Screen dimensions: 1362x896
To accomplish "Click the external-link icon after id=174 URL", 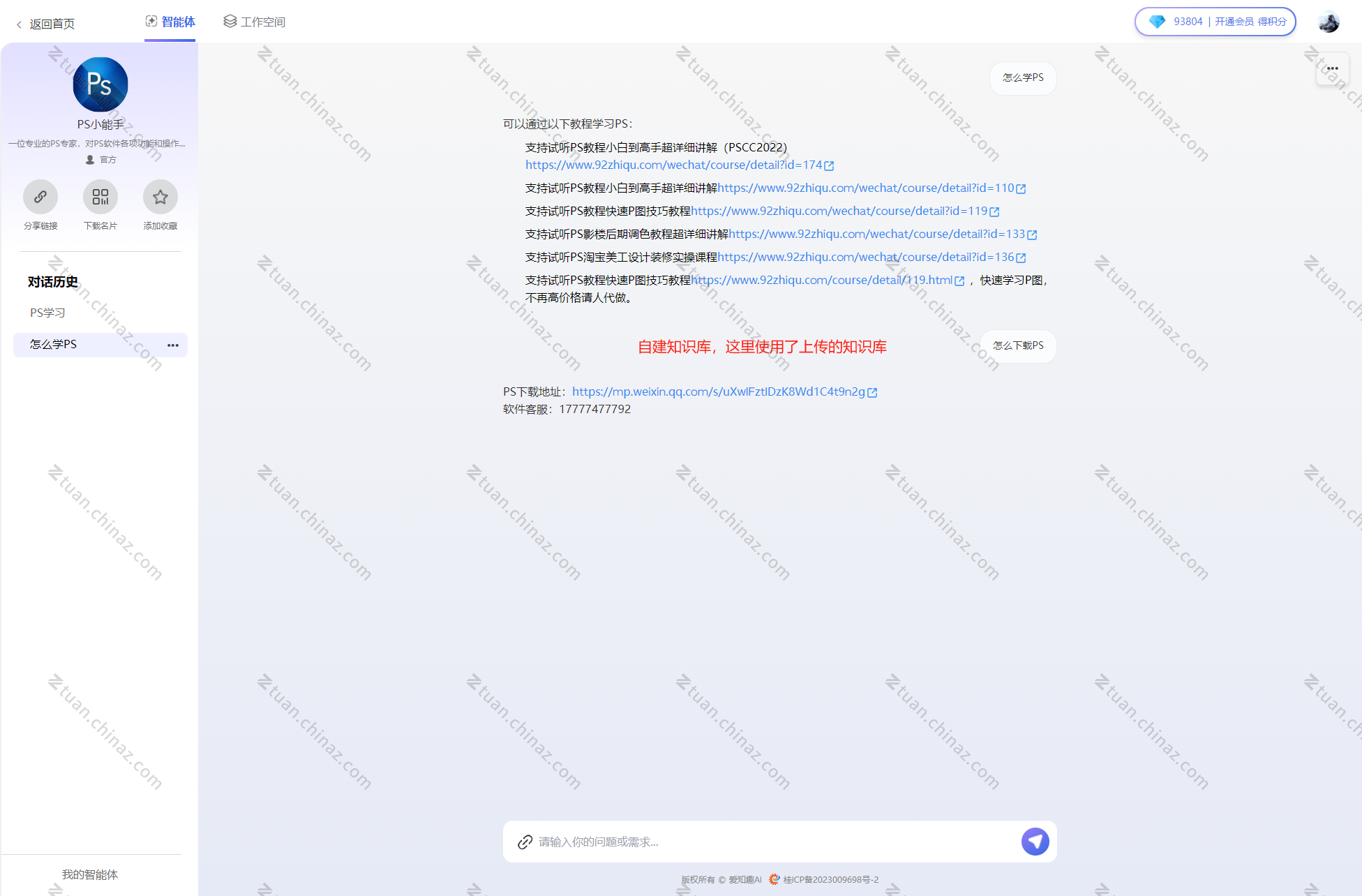I will pyautogui.click(x=829, y=166).
